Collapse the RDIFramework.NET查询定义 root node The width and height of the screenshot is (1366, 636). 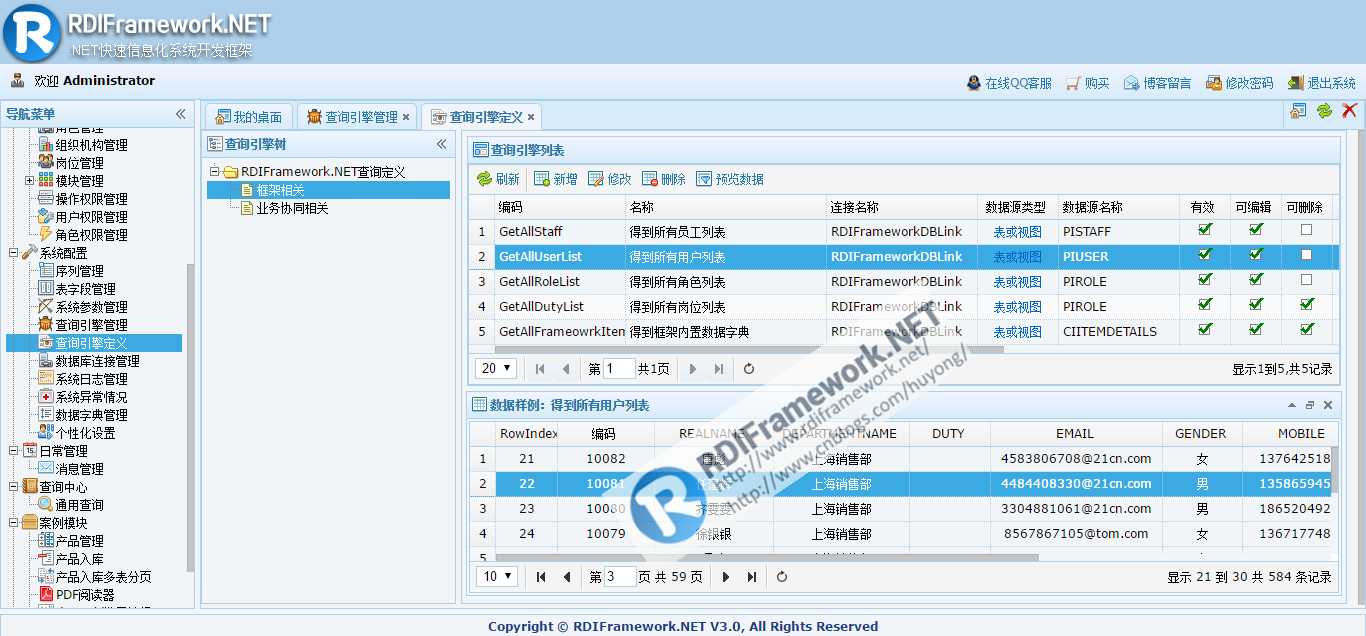click(x=215, y=172)
